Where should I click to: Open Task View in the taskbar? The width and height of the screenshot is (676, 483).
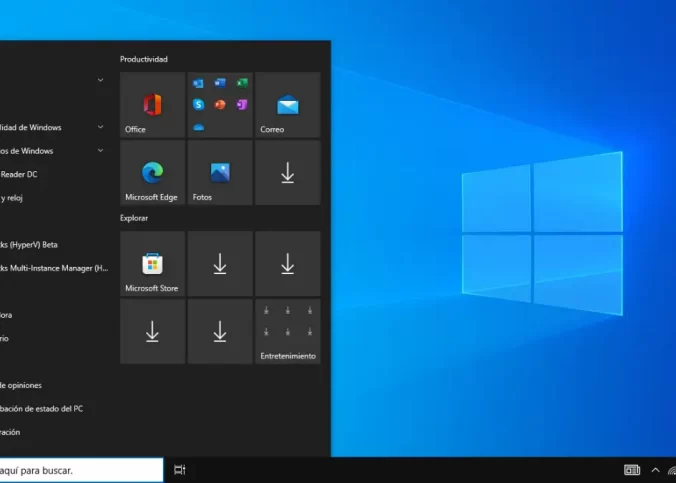(x=180, y=470)
